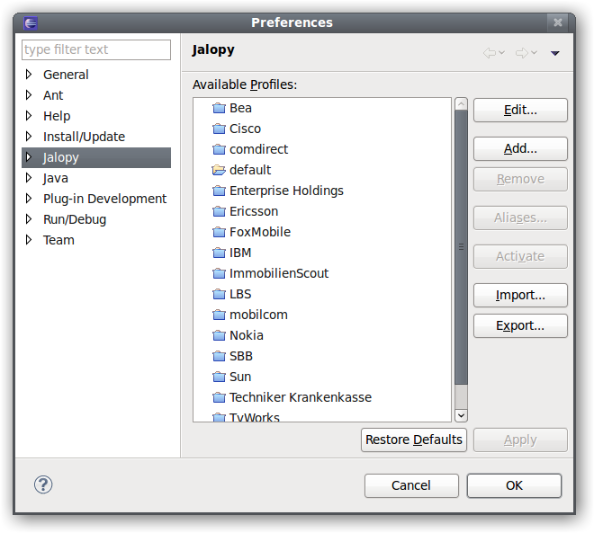This screenshot has width=594, height=533.
Task: Open the help question mark icon
Action: point(43,485)
